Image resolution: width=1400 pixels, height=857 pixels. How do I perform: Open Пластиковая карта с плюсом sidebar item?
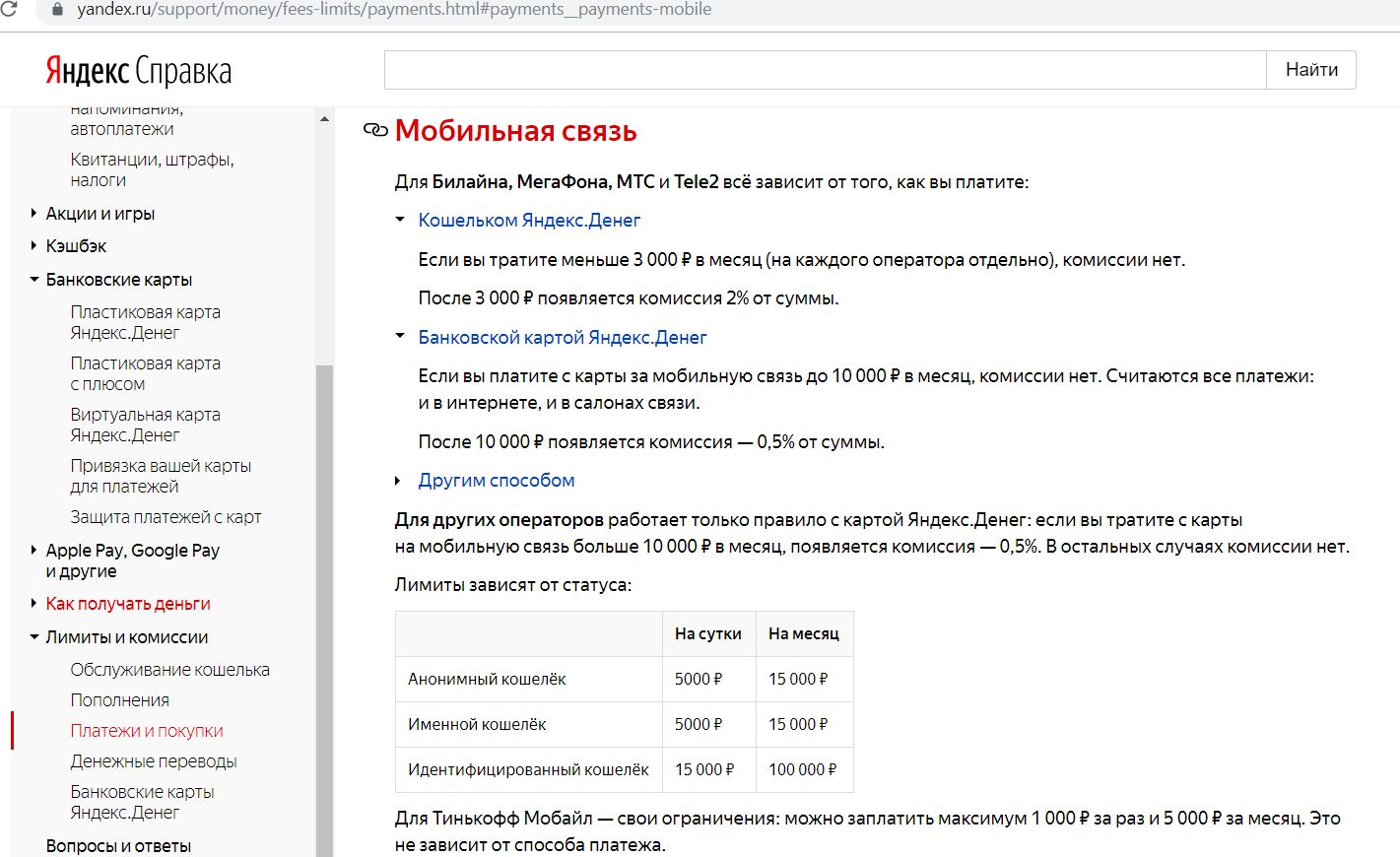(146, 373)
